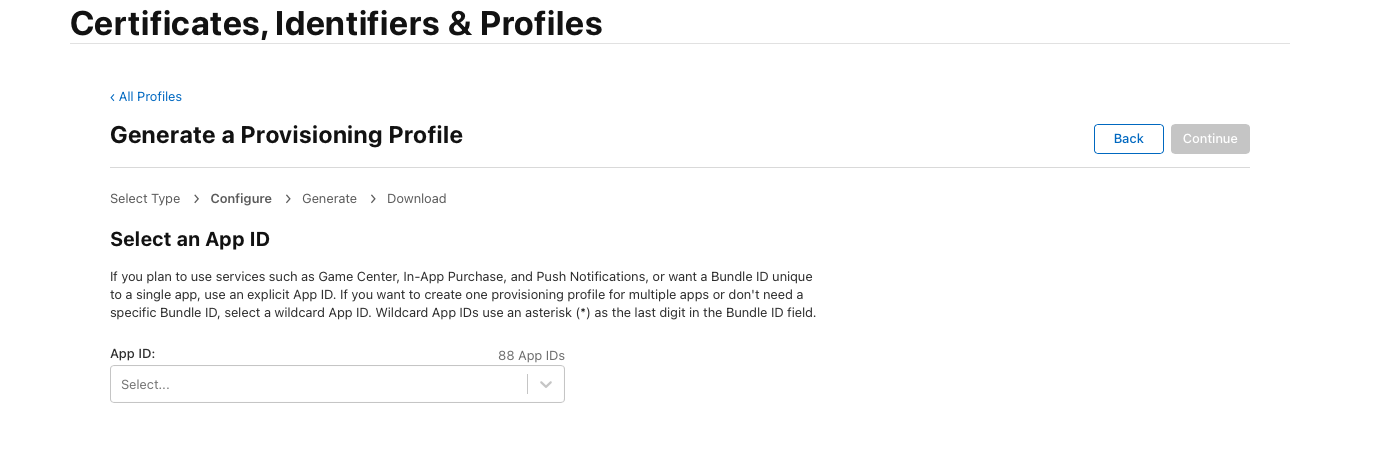Jump to the Download breadcrumb step

click(416, 199)
